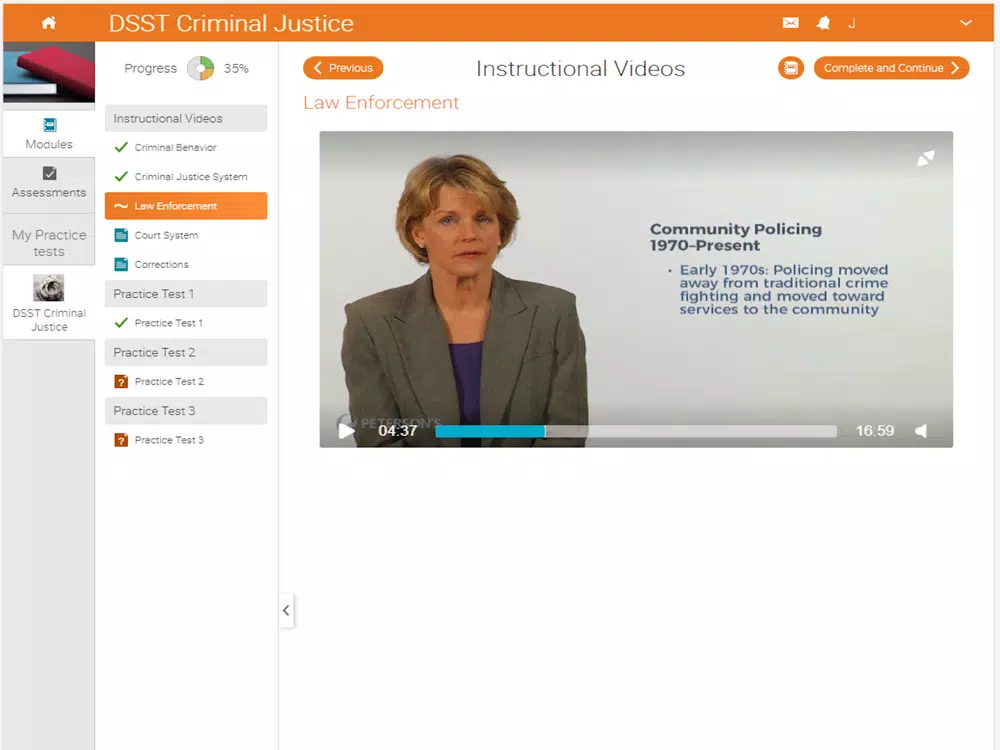Go to the home page icon
1000x750 pixels.
pyautogui.click(x=48, y=23)
